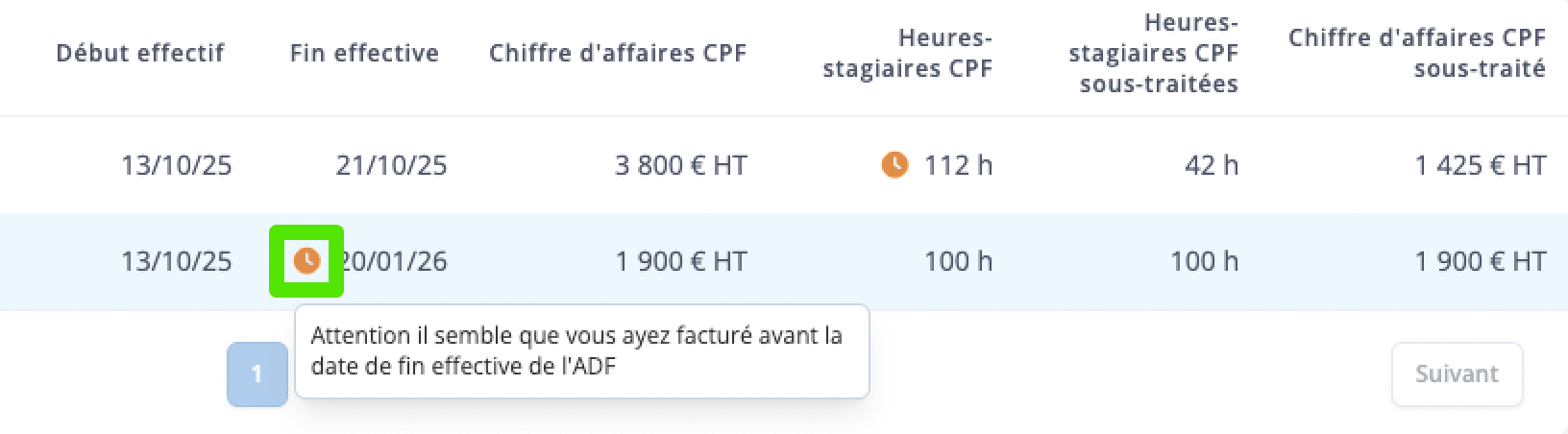
Task: Sort by Fin effective column header
Action: [364, 53]
